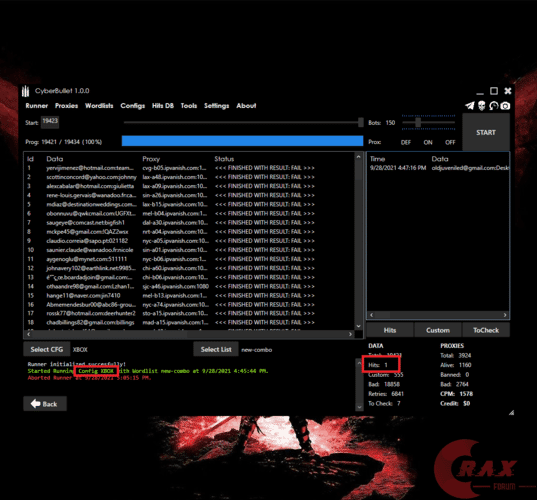The image size is (537, 500).
Task: Select runner row with Id 10
Action: tap(189, 250)
